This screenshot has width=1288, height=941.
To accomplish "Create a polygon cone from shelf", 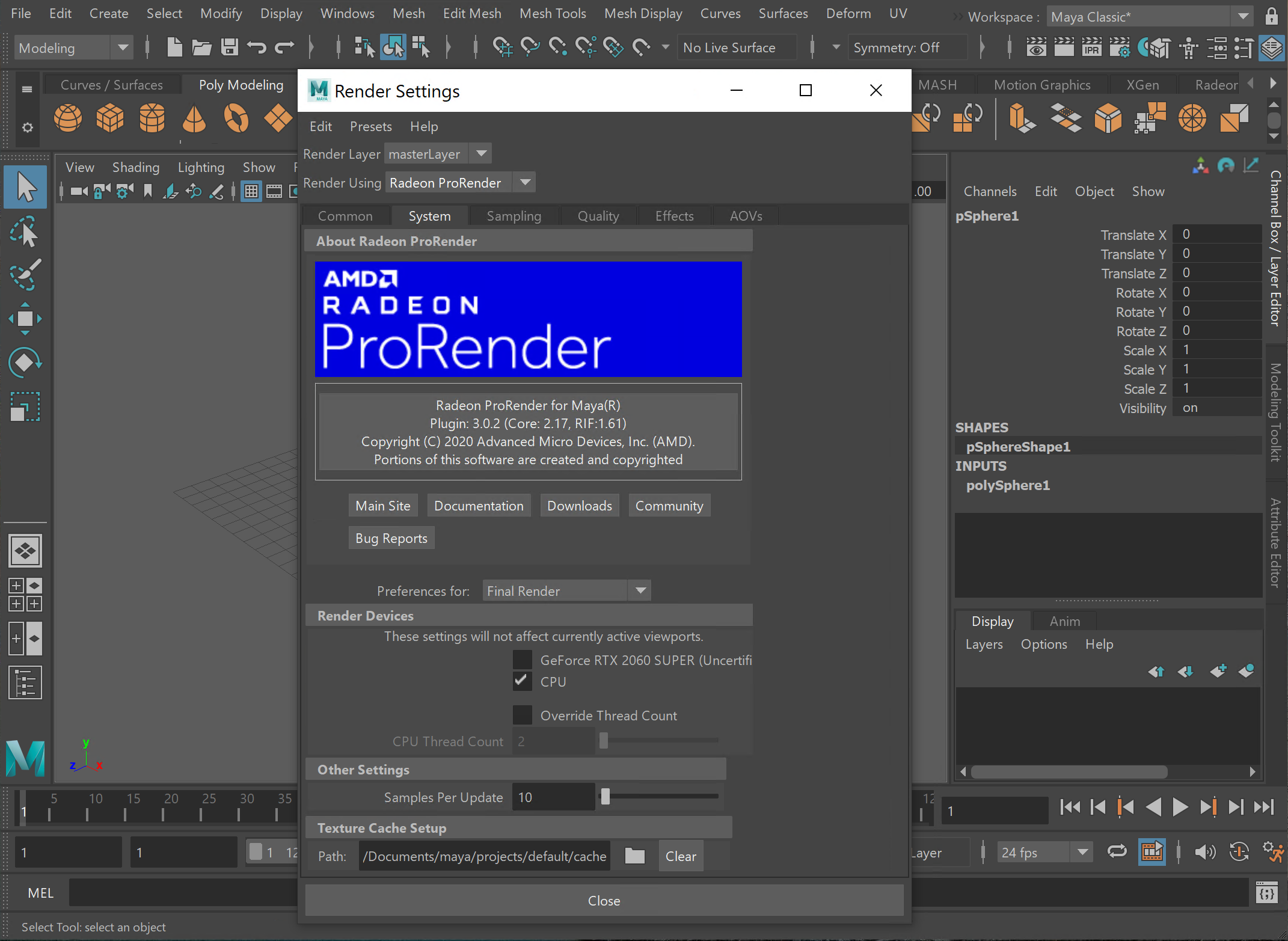I will (x=194, y=118).
